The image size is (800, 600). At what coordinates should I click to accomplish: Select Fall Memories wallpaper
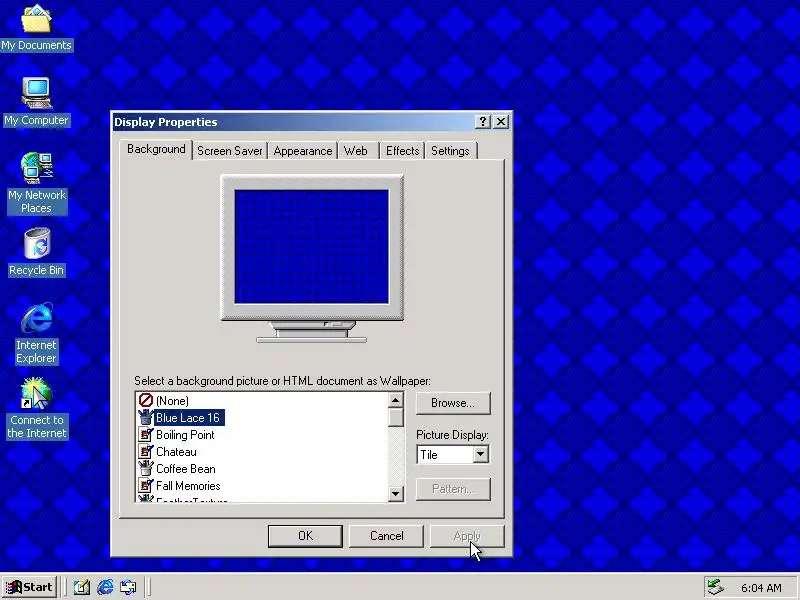(188, 486)
